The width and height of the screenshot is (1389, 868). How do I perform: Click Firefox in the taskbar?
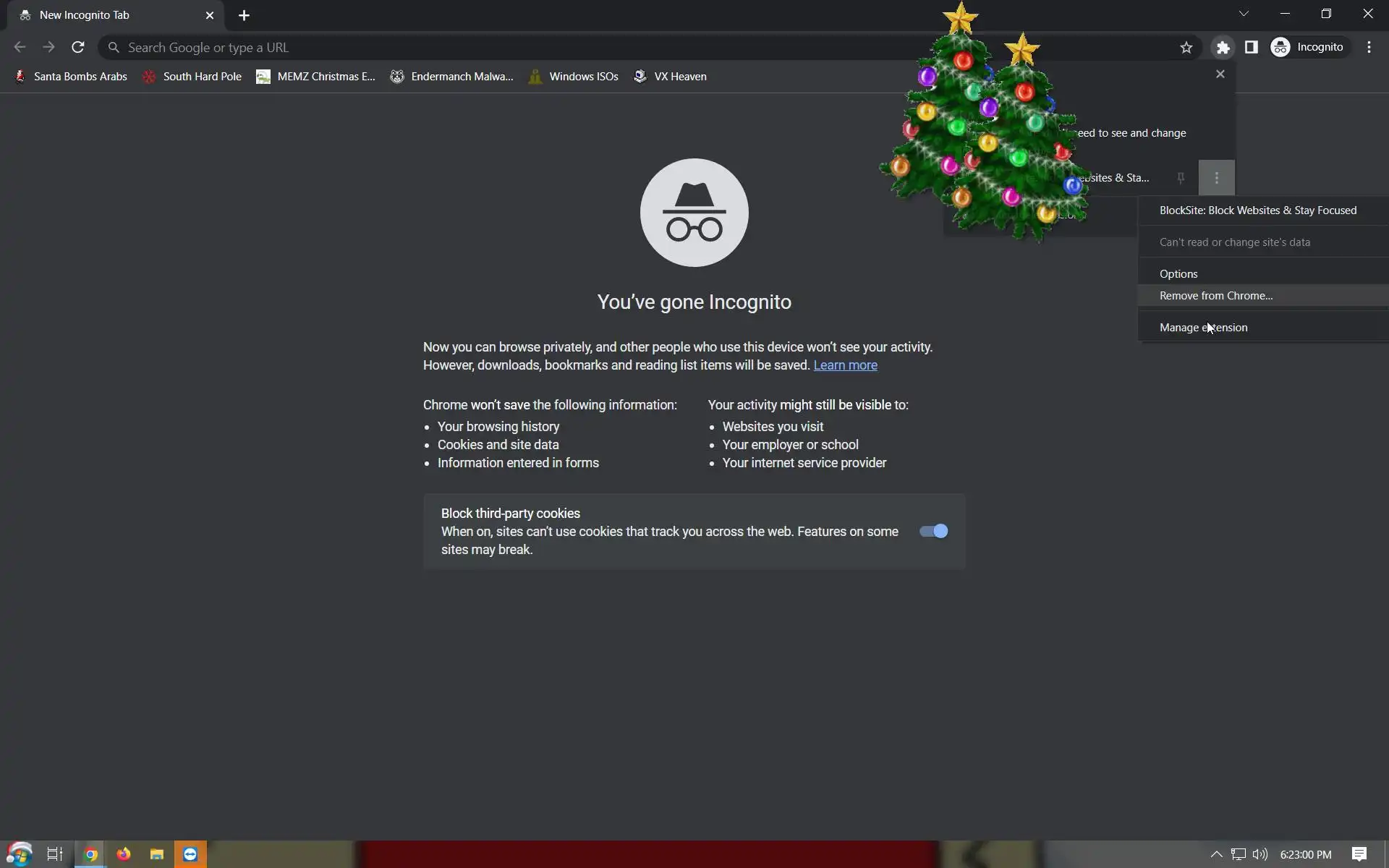[124, 854]
